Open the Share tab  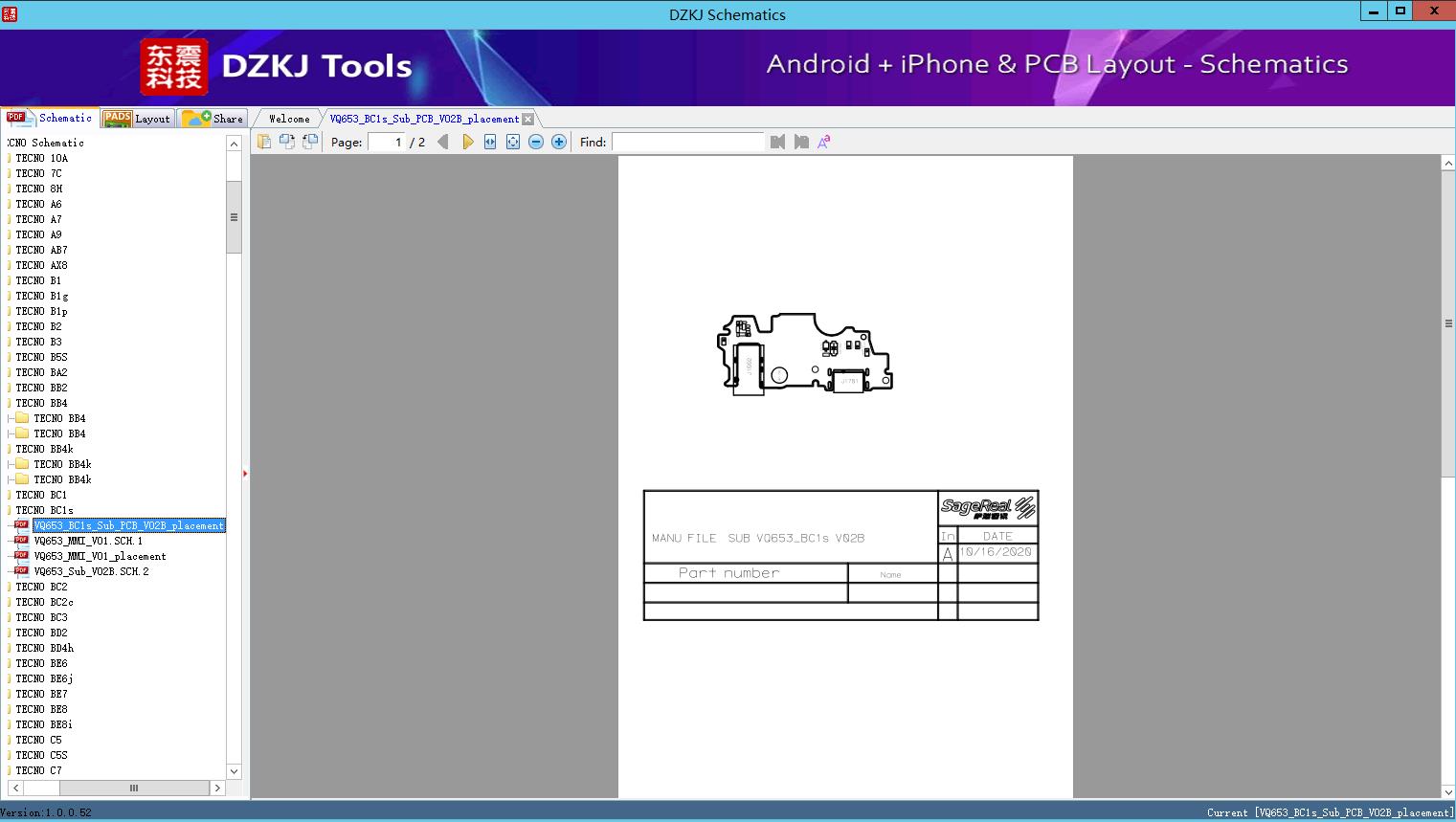213,119
